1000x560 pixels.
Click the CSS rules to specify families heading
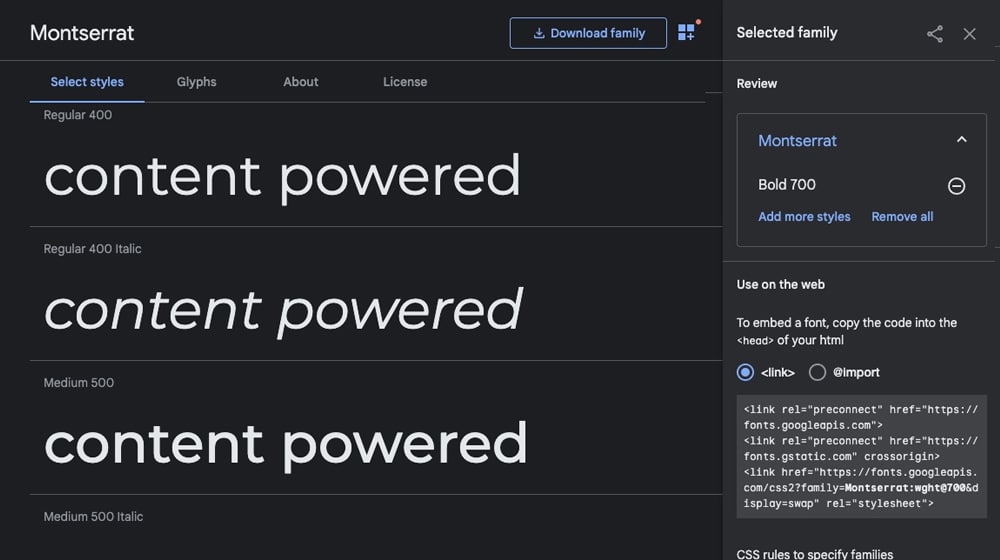tap(814, 554)
